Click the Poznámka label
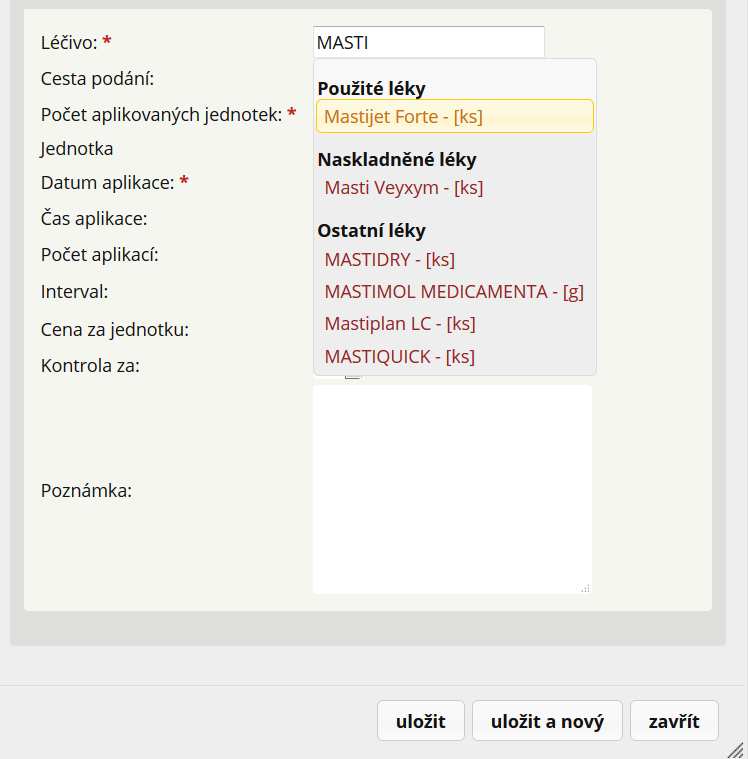Screen dimensions: 748x759 [x=86, y=491]
